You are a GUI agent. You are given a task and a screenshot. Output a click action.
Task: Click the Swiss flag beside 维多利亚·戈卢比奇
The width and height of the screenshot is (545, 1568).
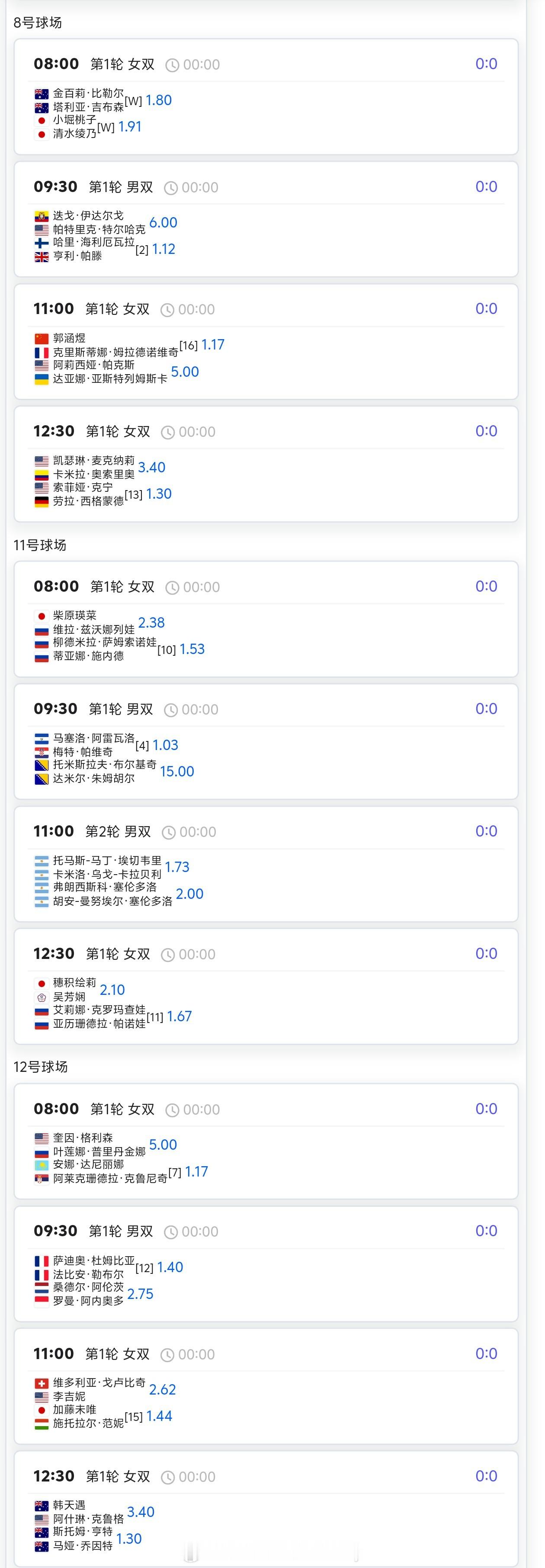click(42, 1383)
